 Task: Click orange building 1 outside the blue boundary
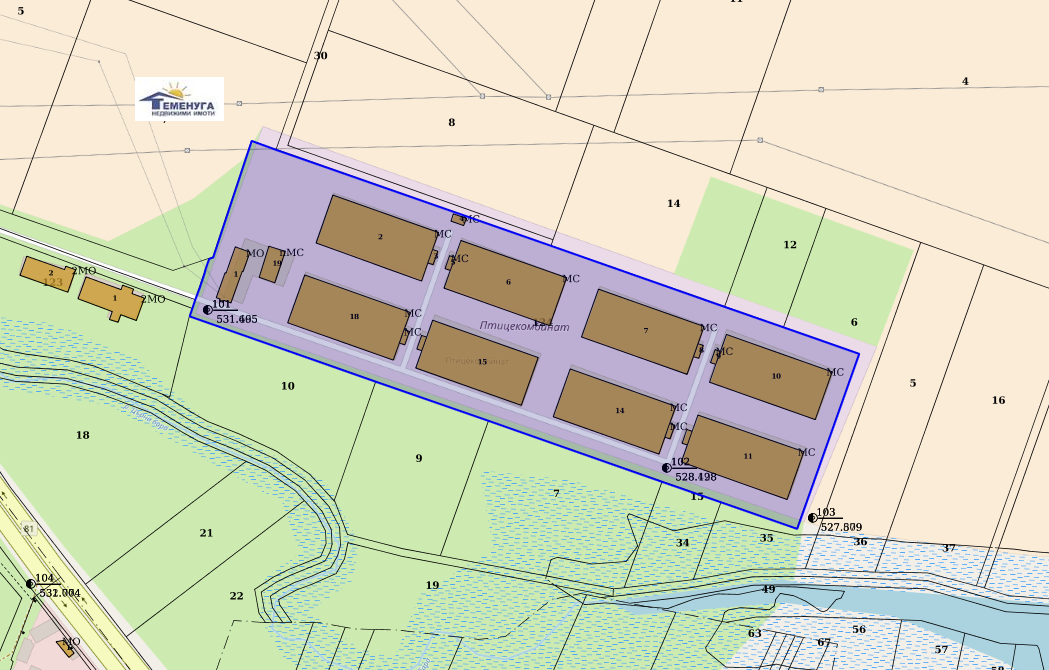(x=112, y=299)
